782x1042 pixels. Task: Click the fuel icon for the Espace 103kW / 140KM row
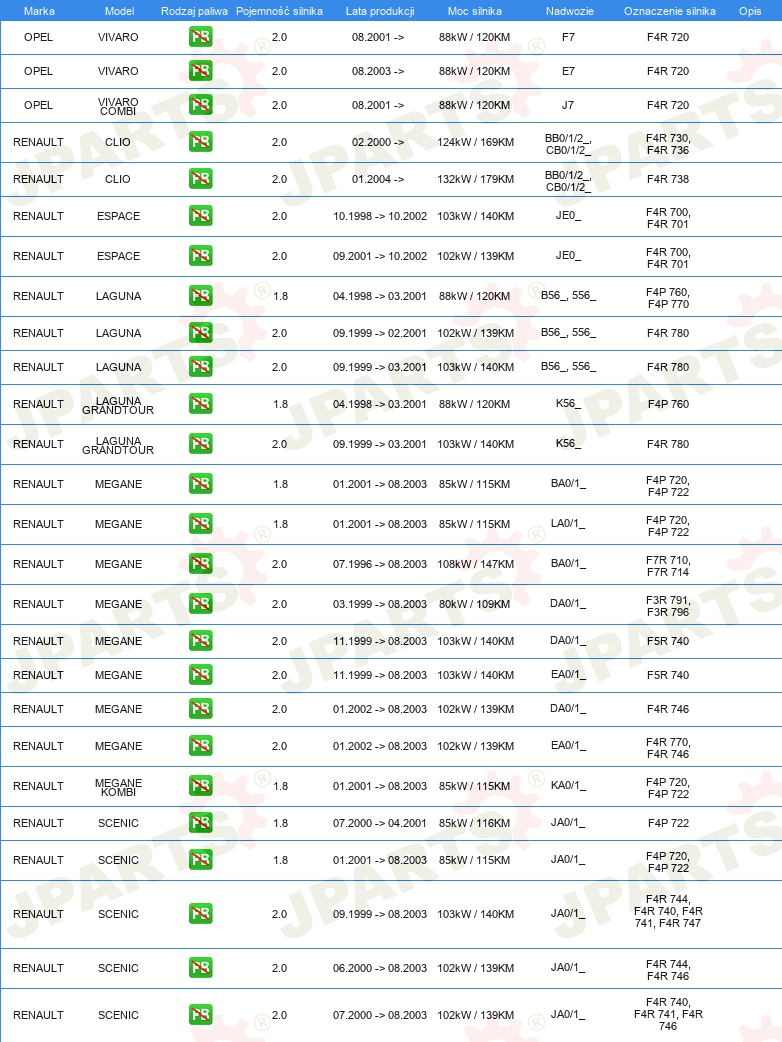[x=201, y=216]
